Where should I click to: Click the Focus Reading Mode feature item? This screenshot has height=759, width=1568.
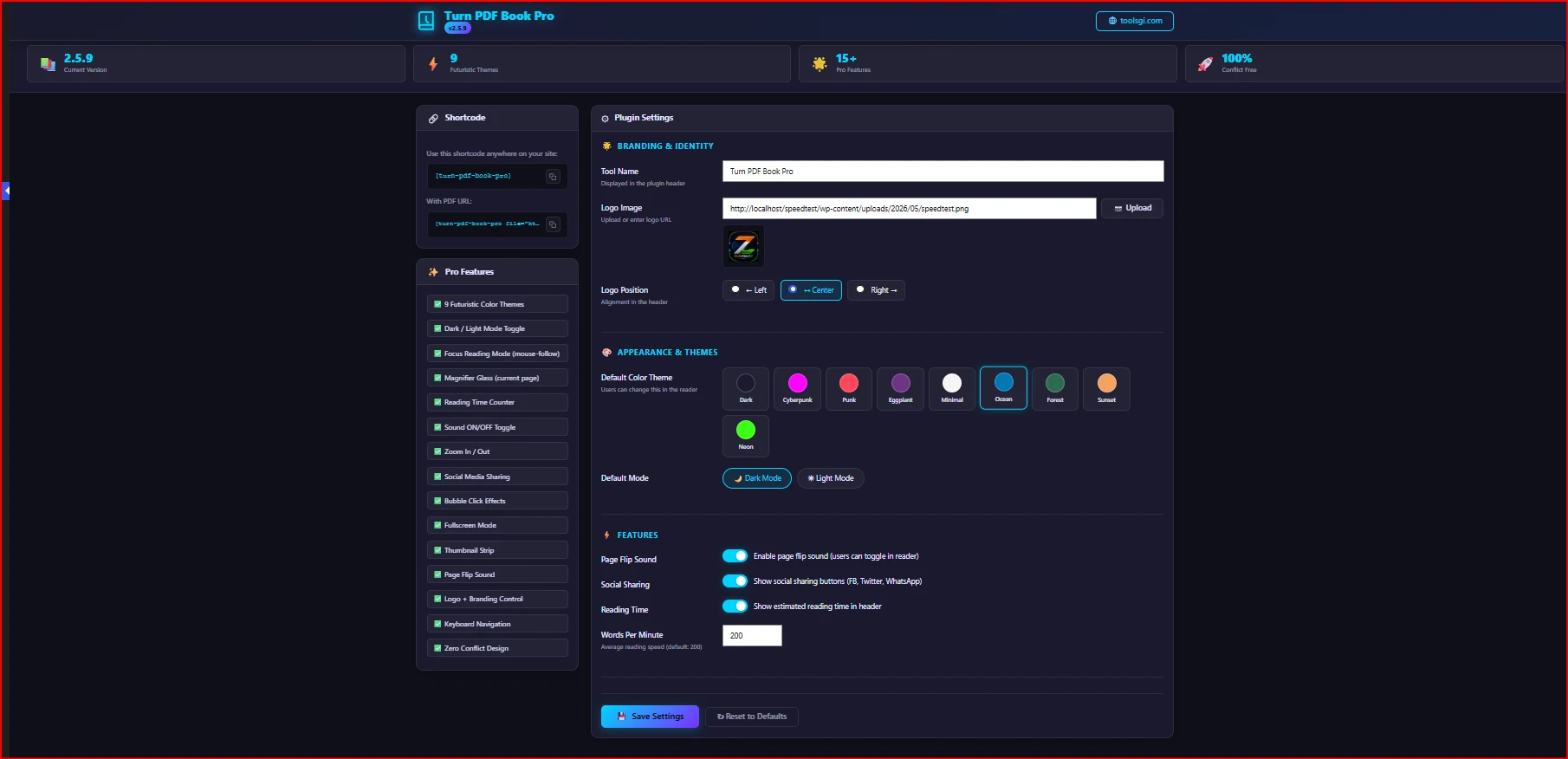[497, 354]
